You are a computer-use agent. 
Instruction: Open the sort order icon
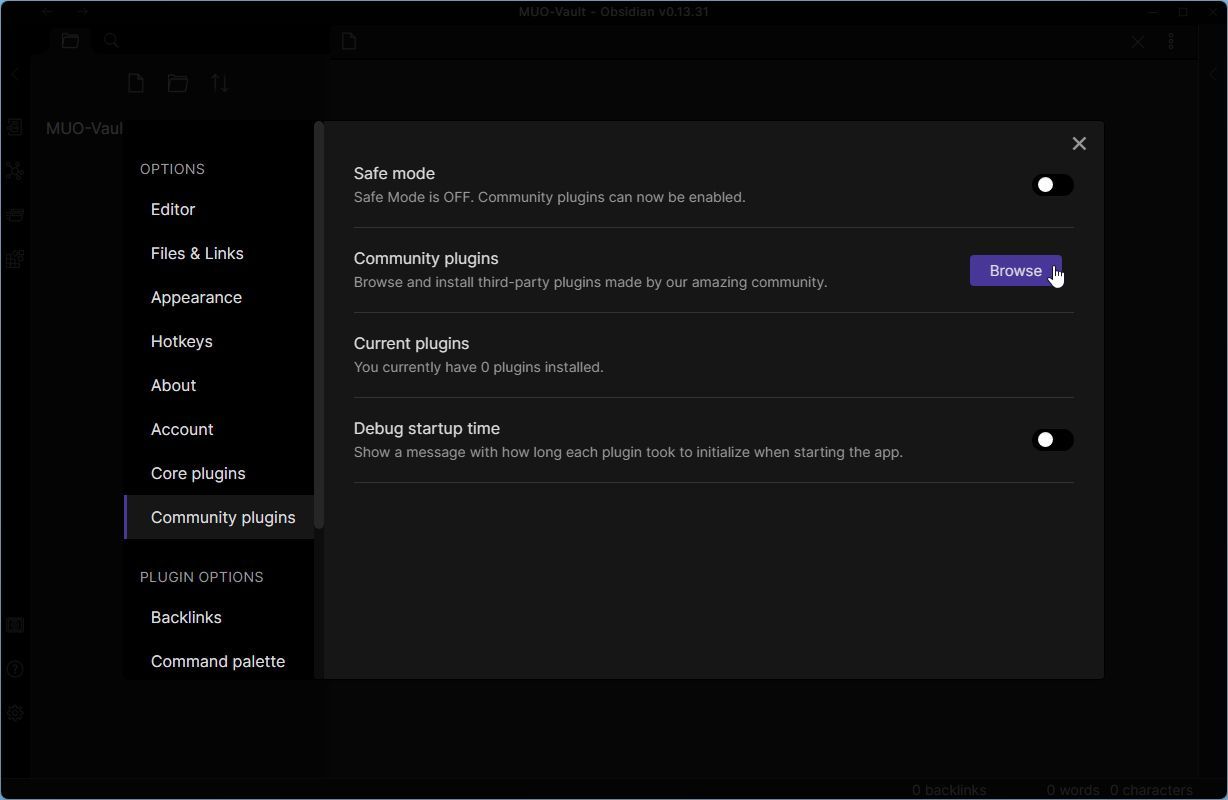pos(220,84)
